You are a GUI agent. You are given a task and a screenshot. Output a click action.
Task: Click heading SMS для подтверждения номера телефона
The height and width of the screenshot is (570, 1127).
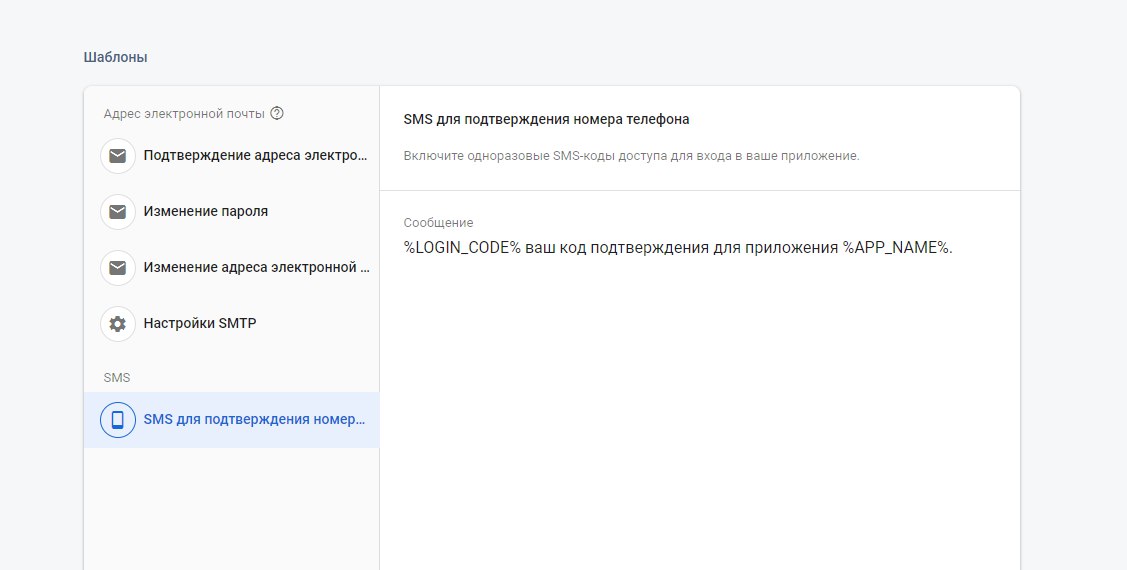click(546, 119)
